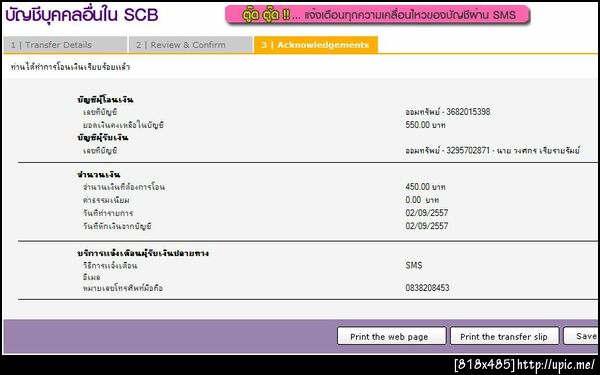This screenshot has height=375, width=600.
Task: Click the transfer success message below the tabs
Action: [x=70, y=67]
